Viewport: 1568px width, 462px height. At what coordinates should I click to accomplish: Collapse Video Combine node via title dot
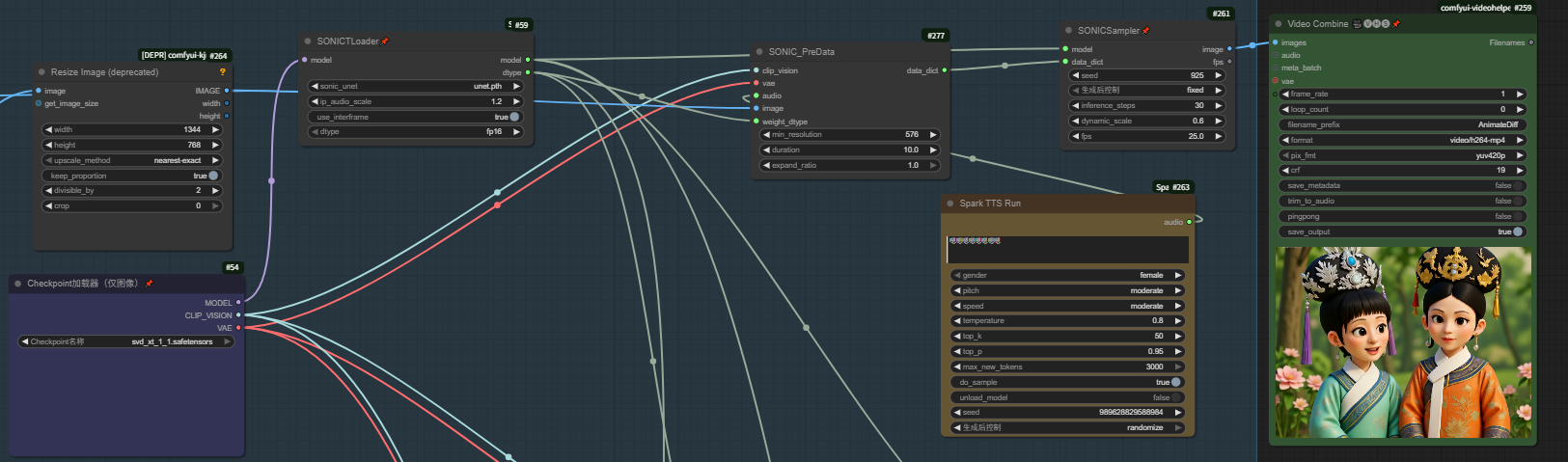pos(1279,24)
